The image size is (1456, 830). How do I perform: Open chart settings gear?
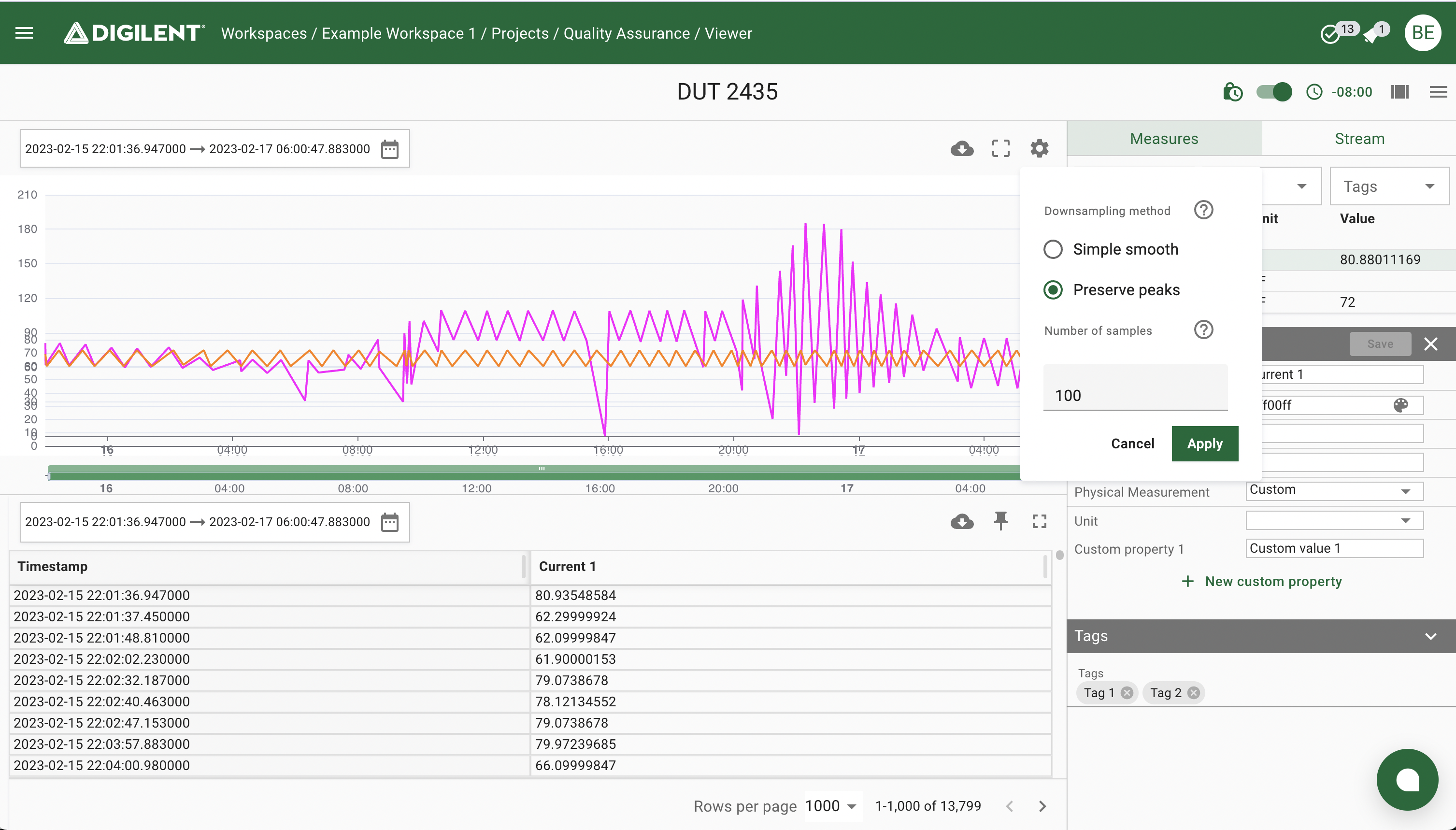tap(1040, 149)
